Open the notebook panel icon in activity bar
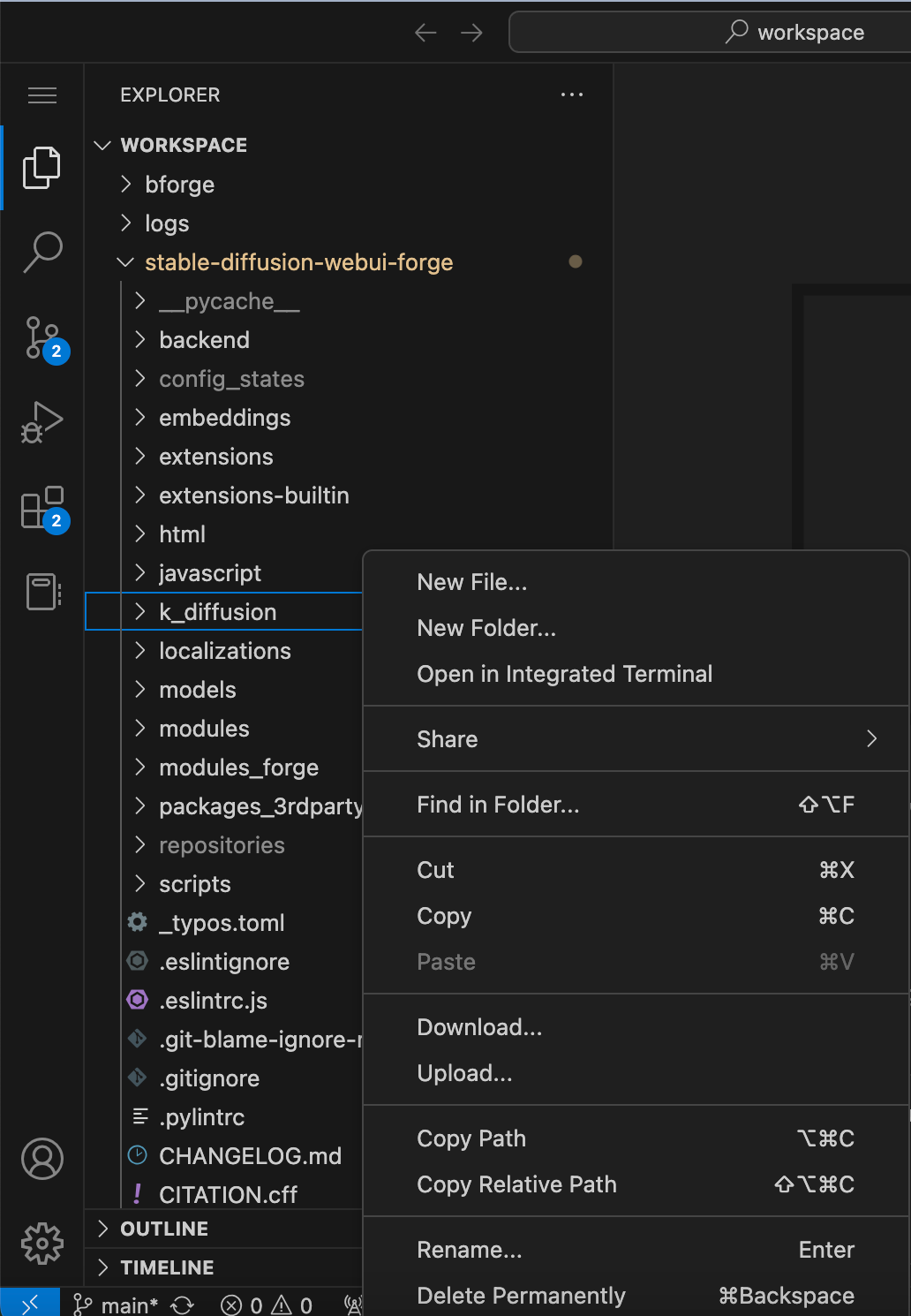 coord(41,591)
